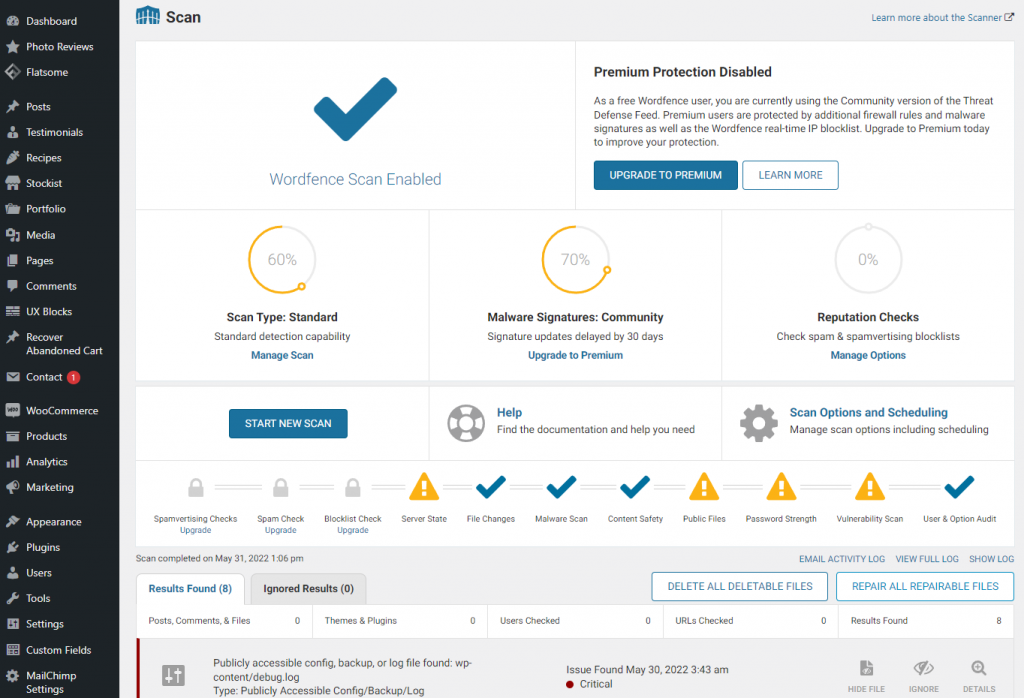Click View Full Log link
This screenshot has height=698, width=1024.
pyautogui.click(x=927, y=559)
